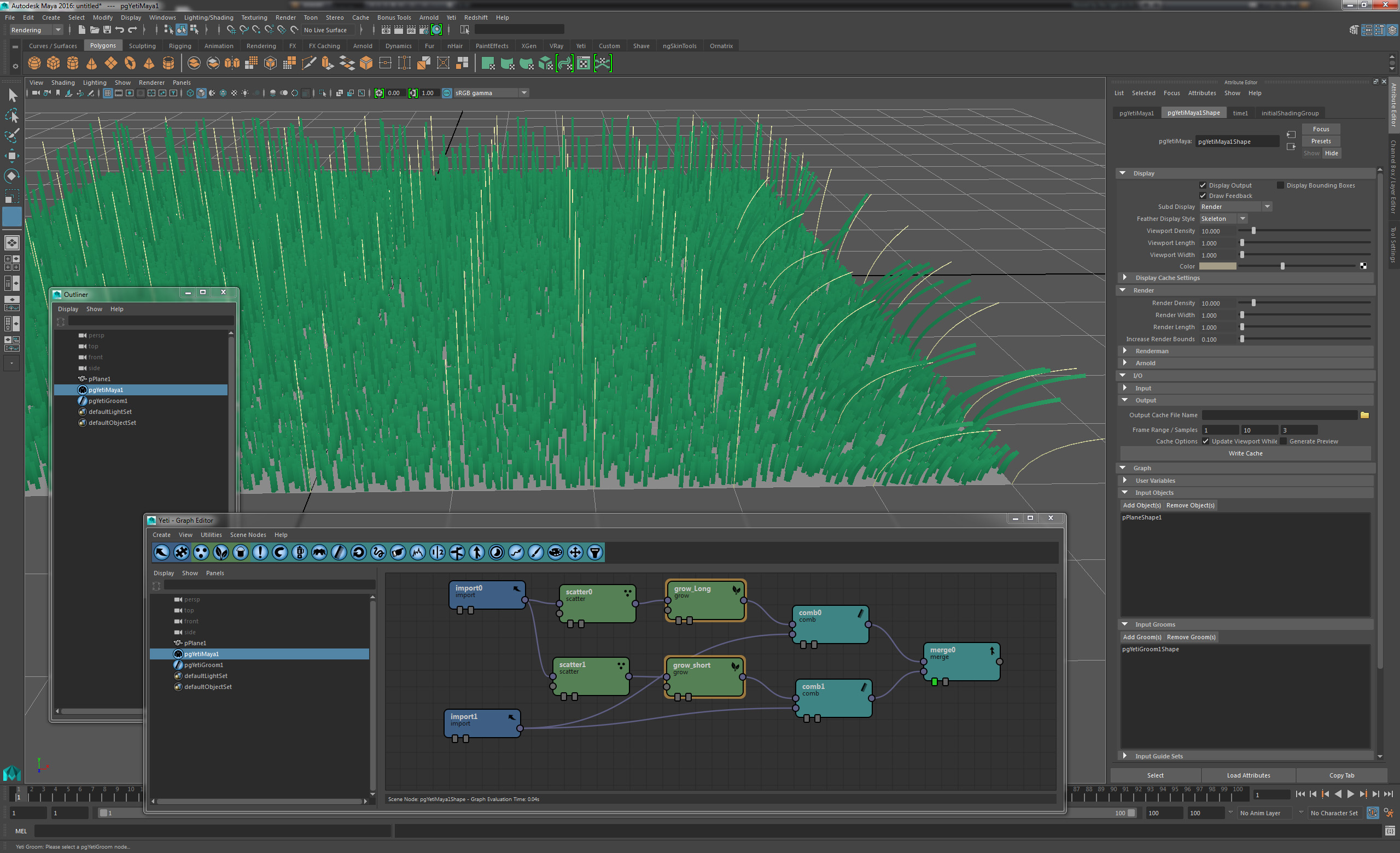Drag the Viewport Density slider

1253,231
